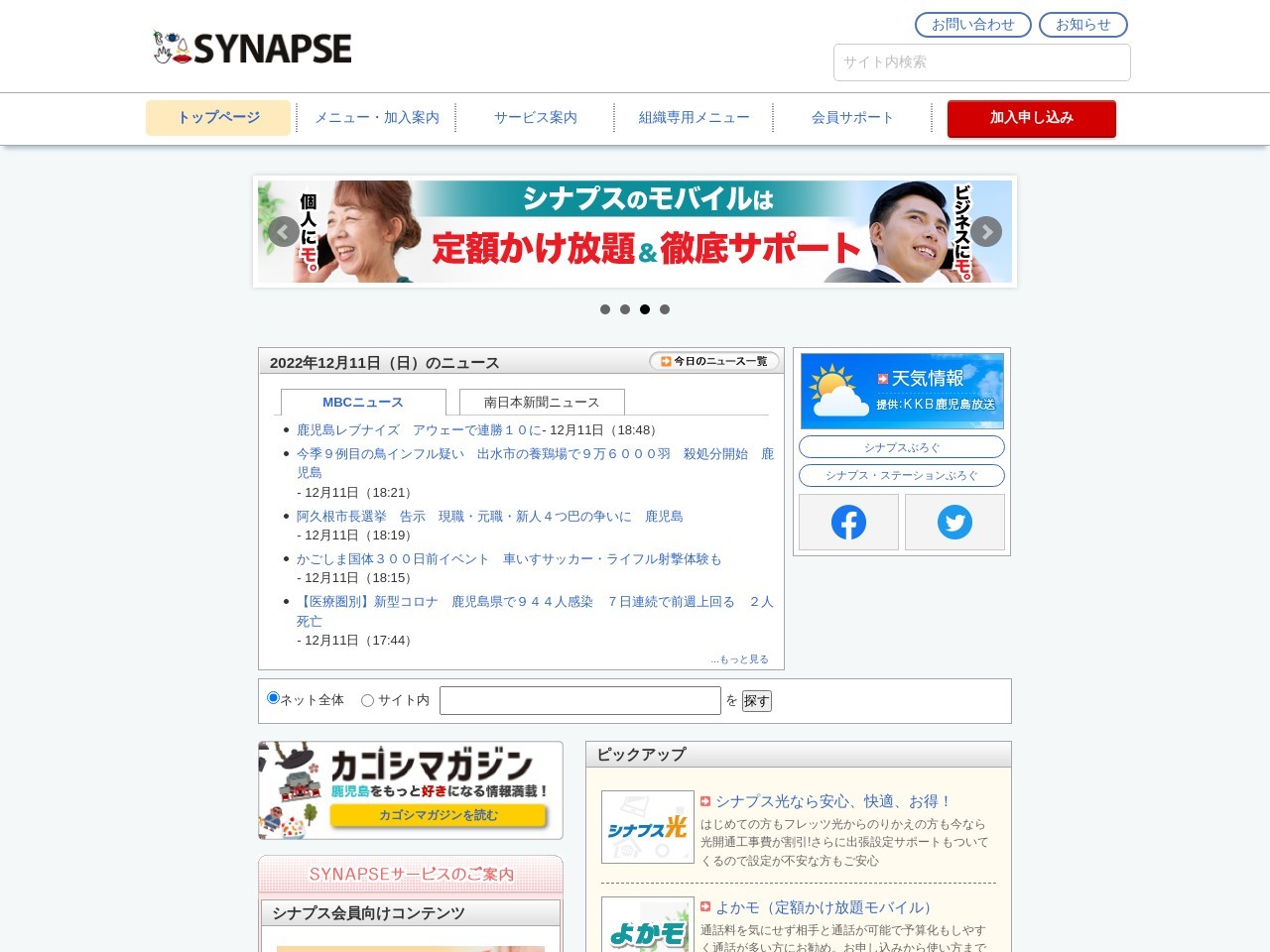The width and height of the screenshot is (1270, 952).
Task: Open 鳥インフル疑い news article
Action: (535, 463)
